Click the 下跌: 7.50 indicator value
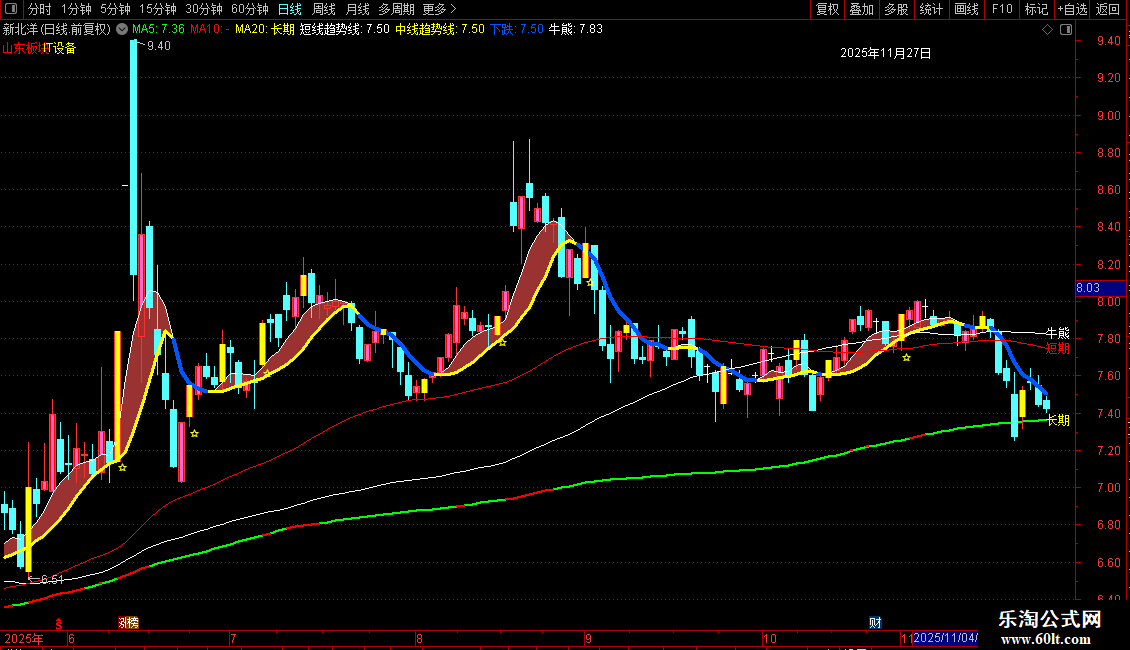Viewport: 1130px width, 650px height. tap(517, 29)
